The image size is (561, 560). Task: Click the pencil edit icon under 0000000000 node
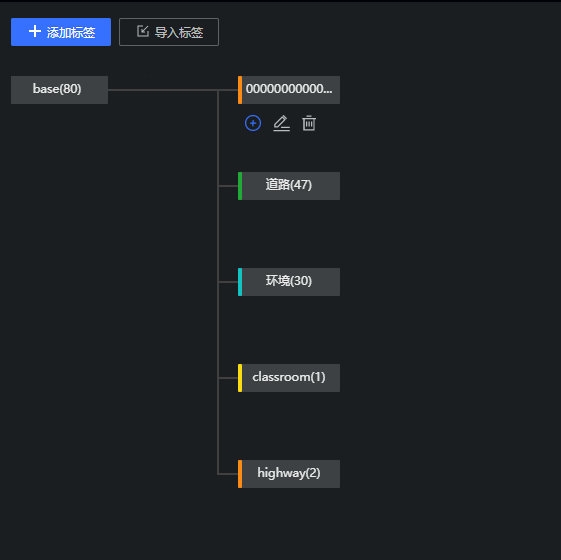pyautogui.click(x=282, y=123)
